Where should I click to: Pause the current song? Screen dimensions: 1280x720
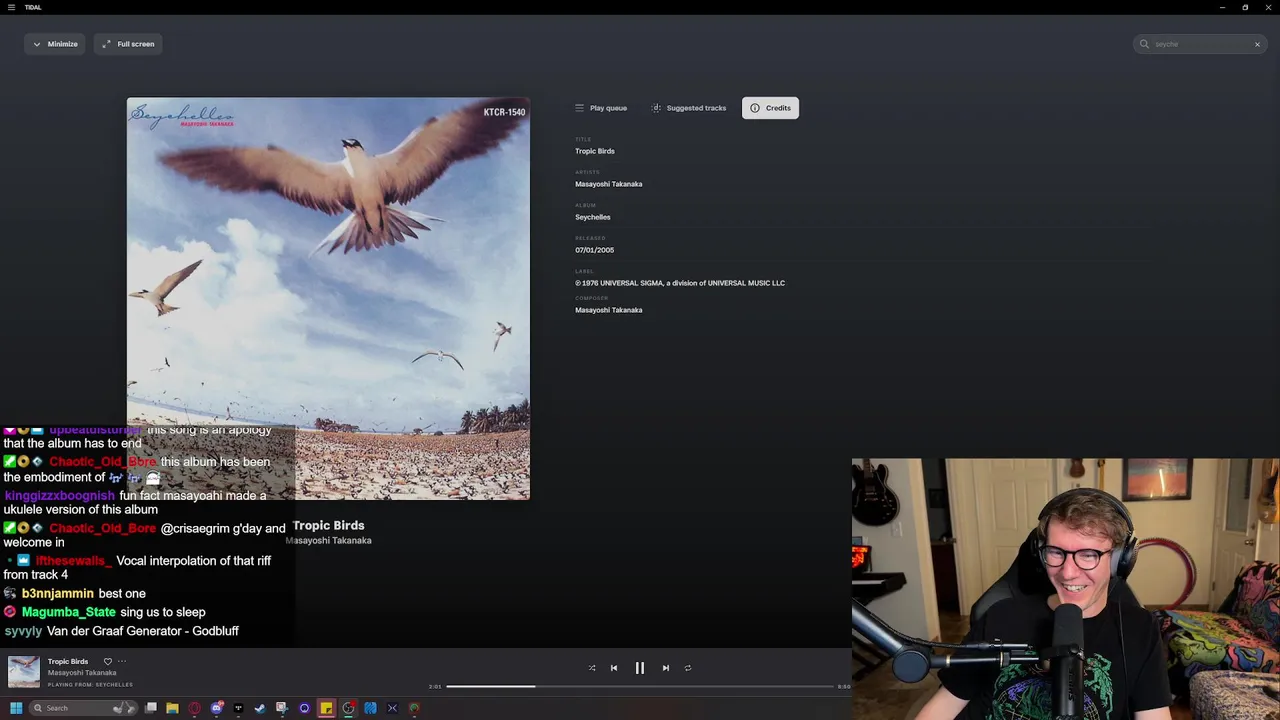click(640, 668)
